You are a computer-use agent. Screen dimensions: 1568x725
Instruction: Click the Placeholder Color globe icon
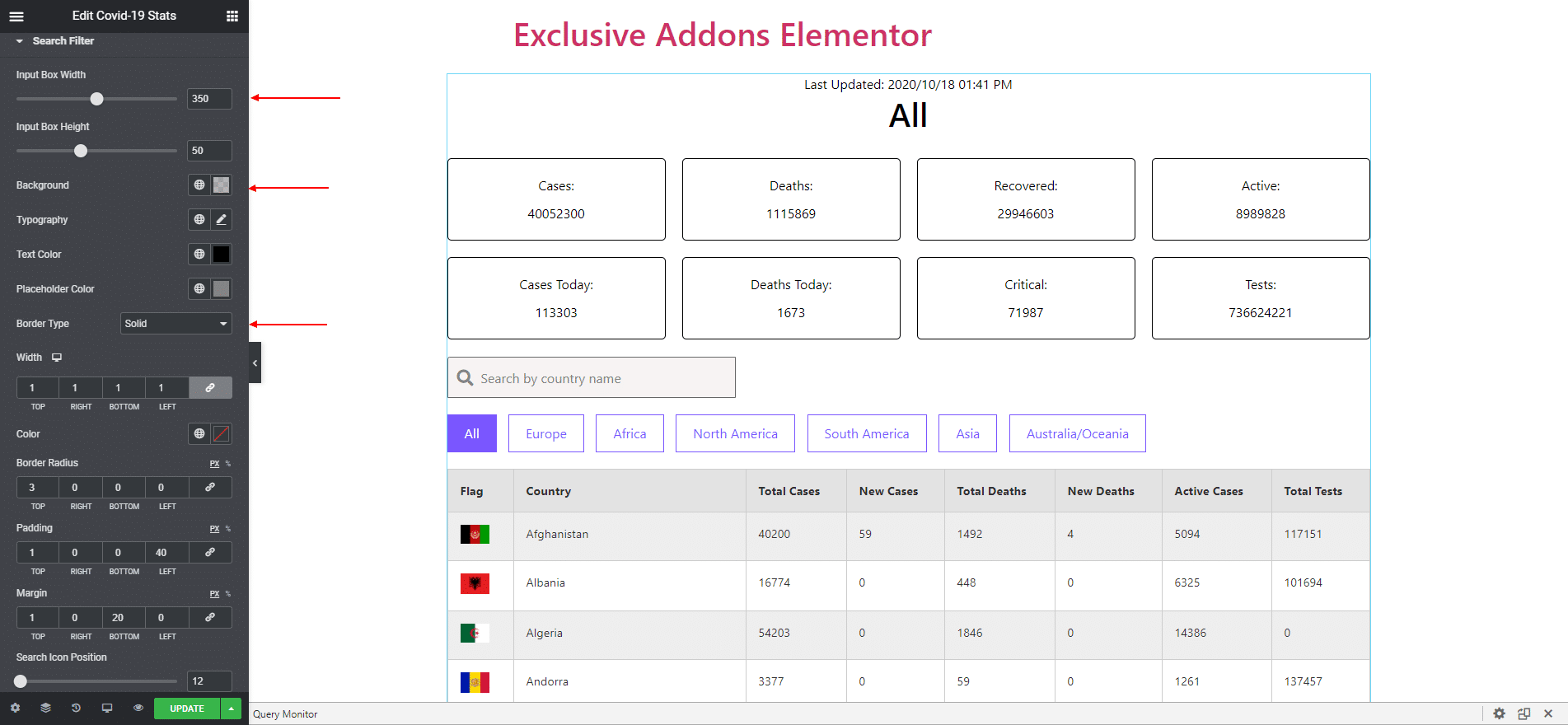tap(199, 289)
